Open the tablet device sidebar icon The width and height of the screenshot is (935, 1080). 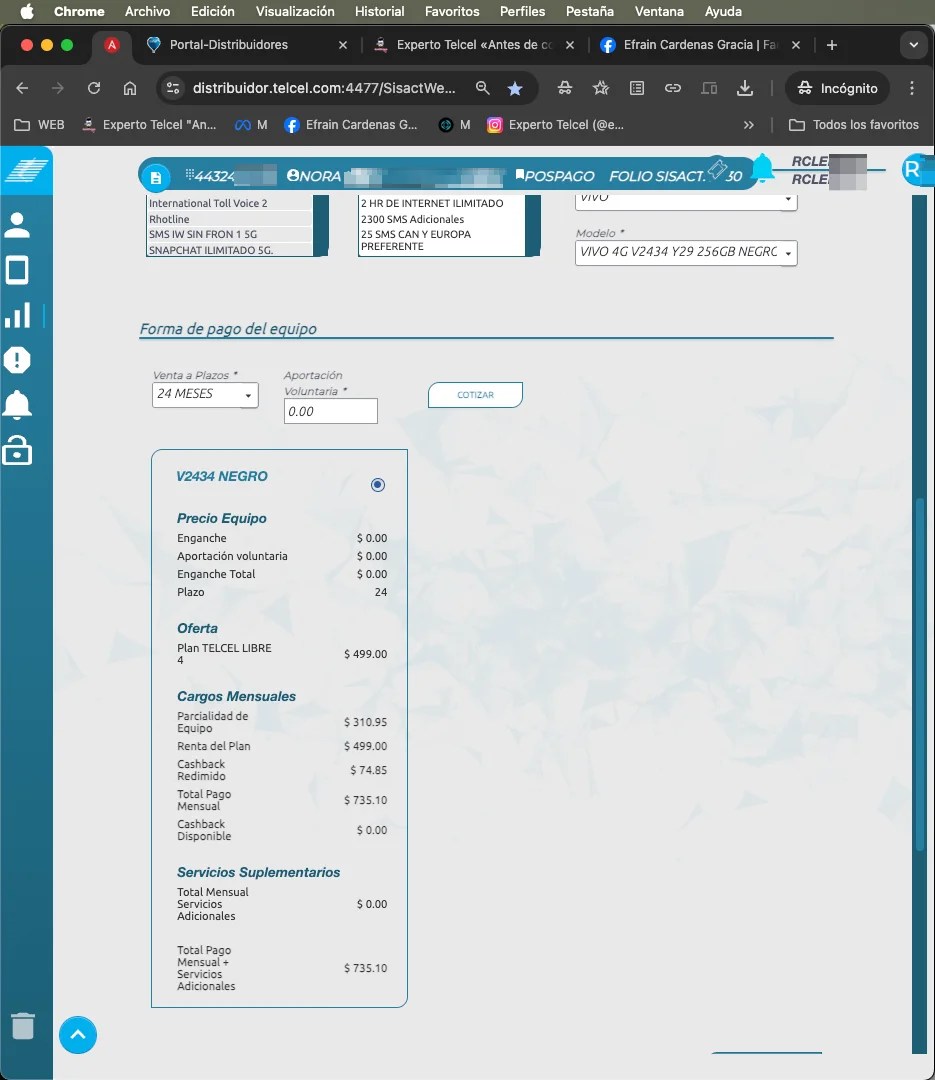(x=17, y=270)
